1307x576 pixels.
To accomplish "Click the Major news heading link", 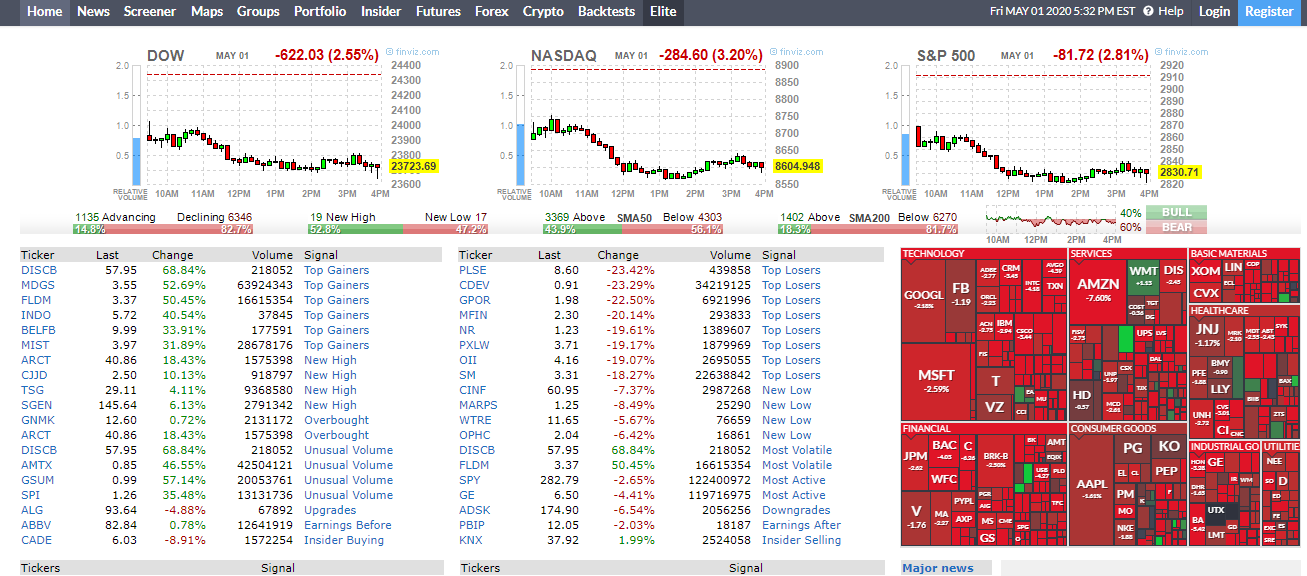I will tap(938, 568).
